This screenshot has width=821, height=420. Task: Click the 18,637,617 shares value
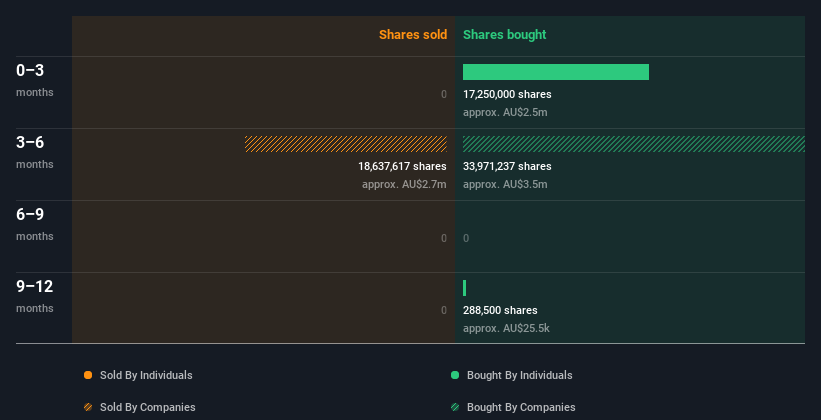click(402, 166)
